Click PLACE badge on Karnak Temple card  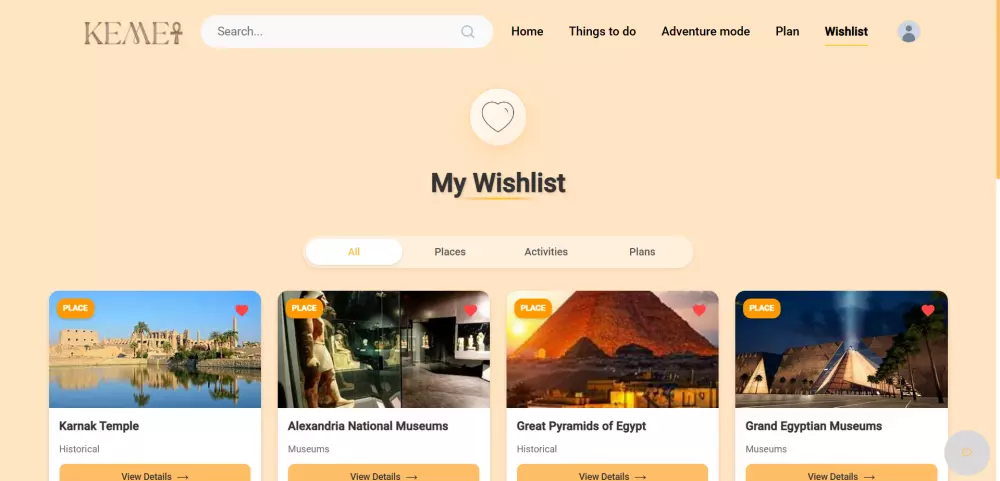coord(75,308)
